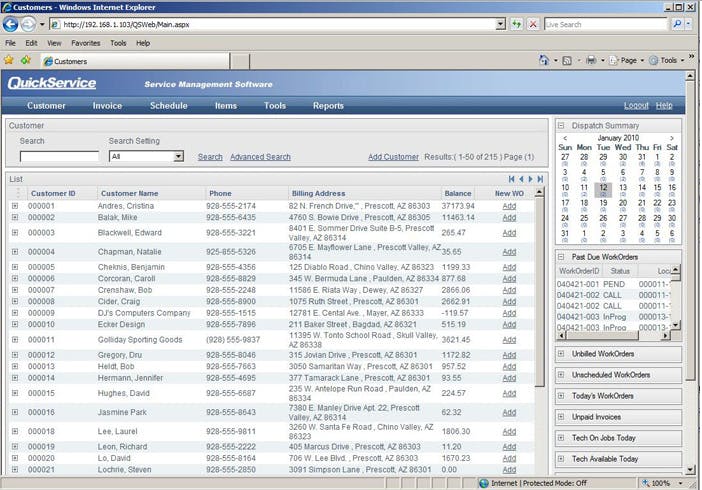702x490 pixels.
Task: Expand the Unbilled WorkOrders panel
Action: [561, 354]
